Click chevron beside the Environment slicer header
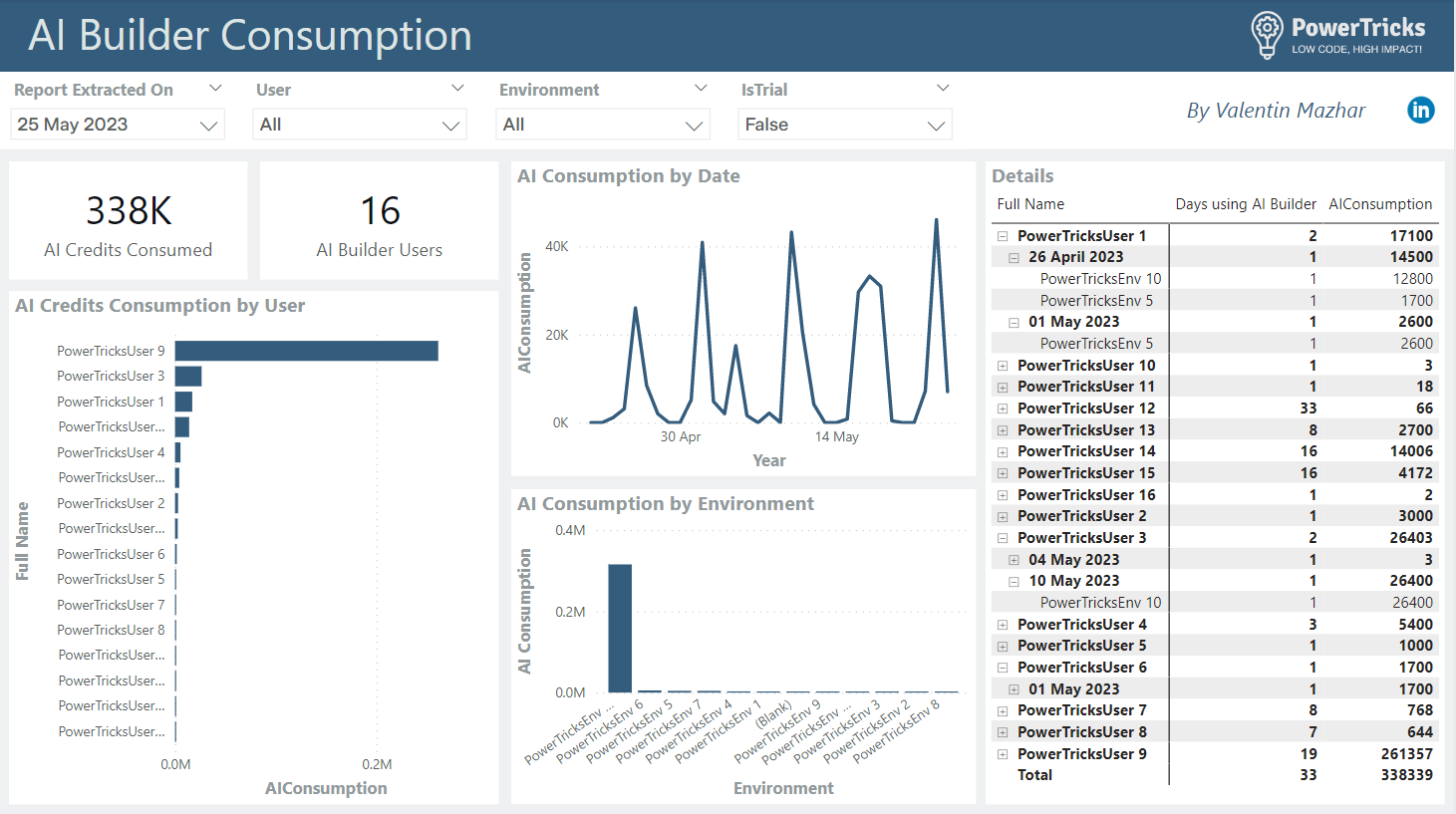 701,89
